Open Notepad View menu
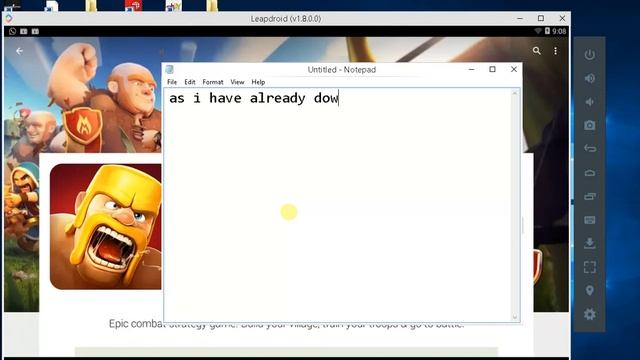Image resolution: width=640 pixels, height=360 pixels. pos(237,82)
